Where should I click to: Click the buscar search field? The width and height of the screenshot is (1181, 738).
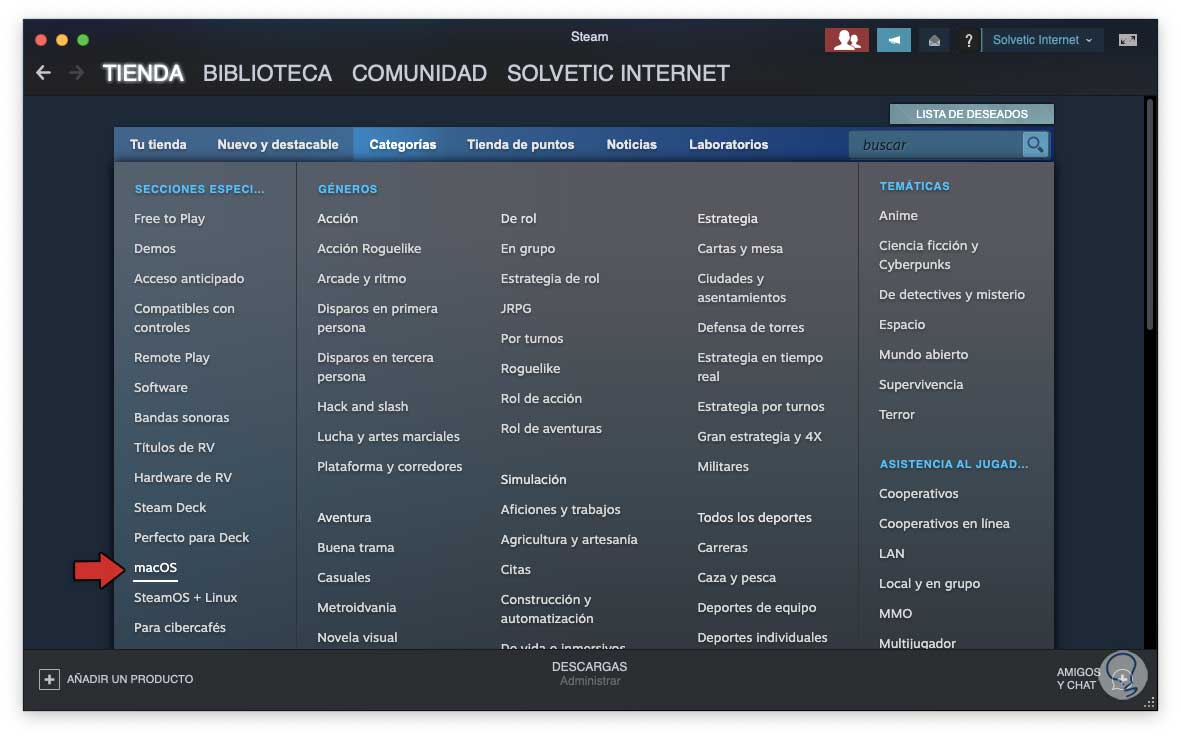point(935,145)
